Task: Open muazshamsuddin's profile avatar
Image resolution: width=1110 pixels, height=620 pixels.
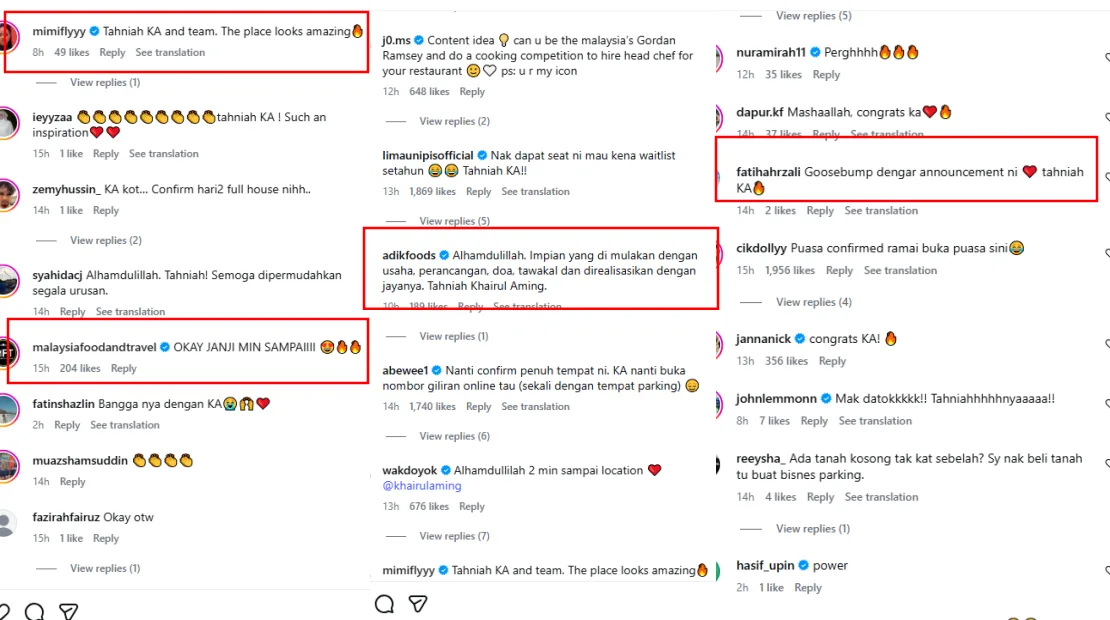Action: 8,466
